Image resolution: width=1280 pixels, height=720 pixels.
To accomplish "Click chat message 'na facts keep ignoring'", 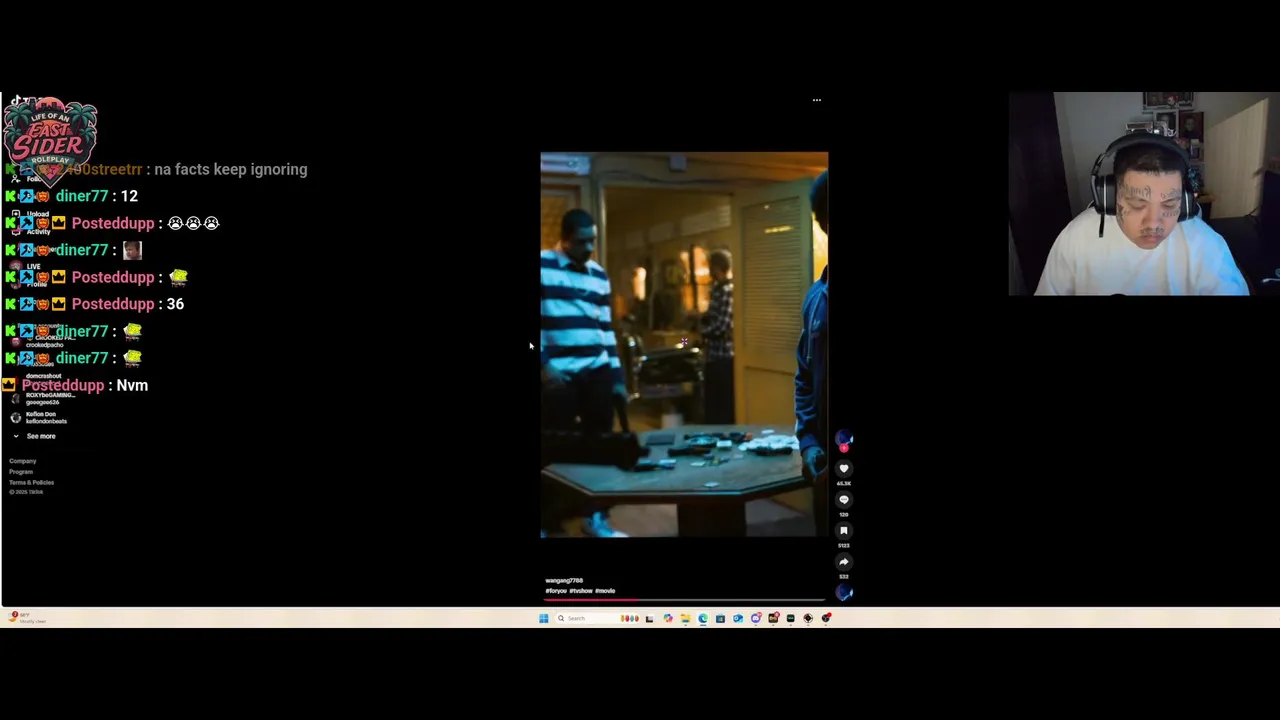I will pos(231,169).
